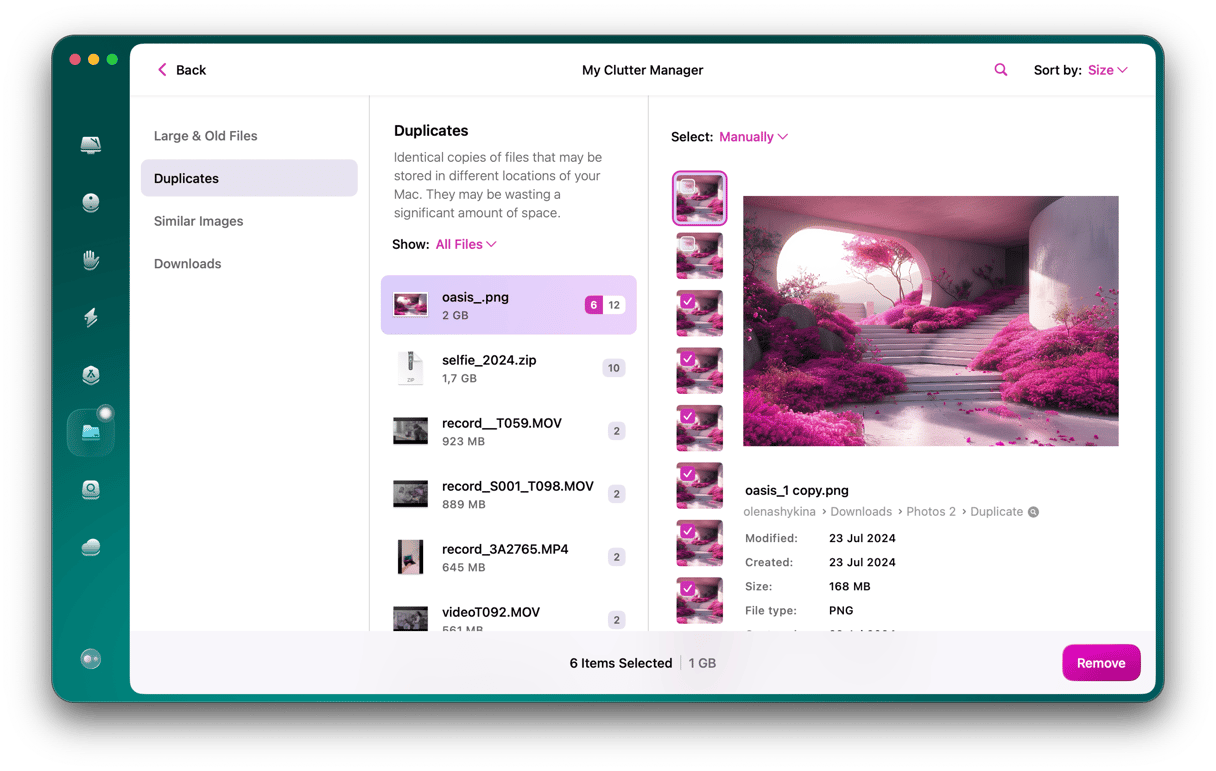Click the record__T059.MOV video icon
The width and height of the screenshot is (1216, 771).
point(410,431)
